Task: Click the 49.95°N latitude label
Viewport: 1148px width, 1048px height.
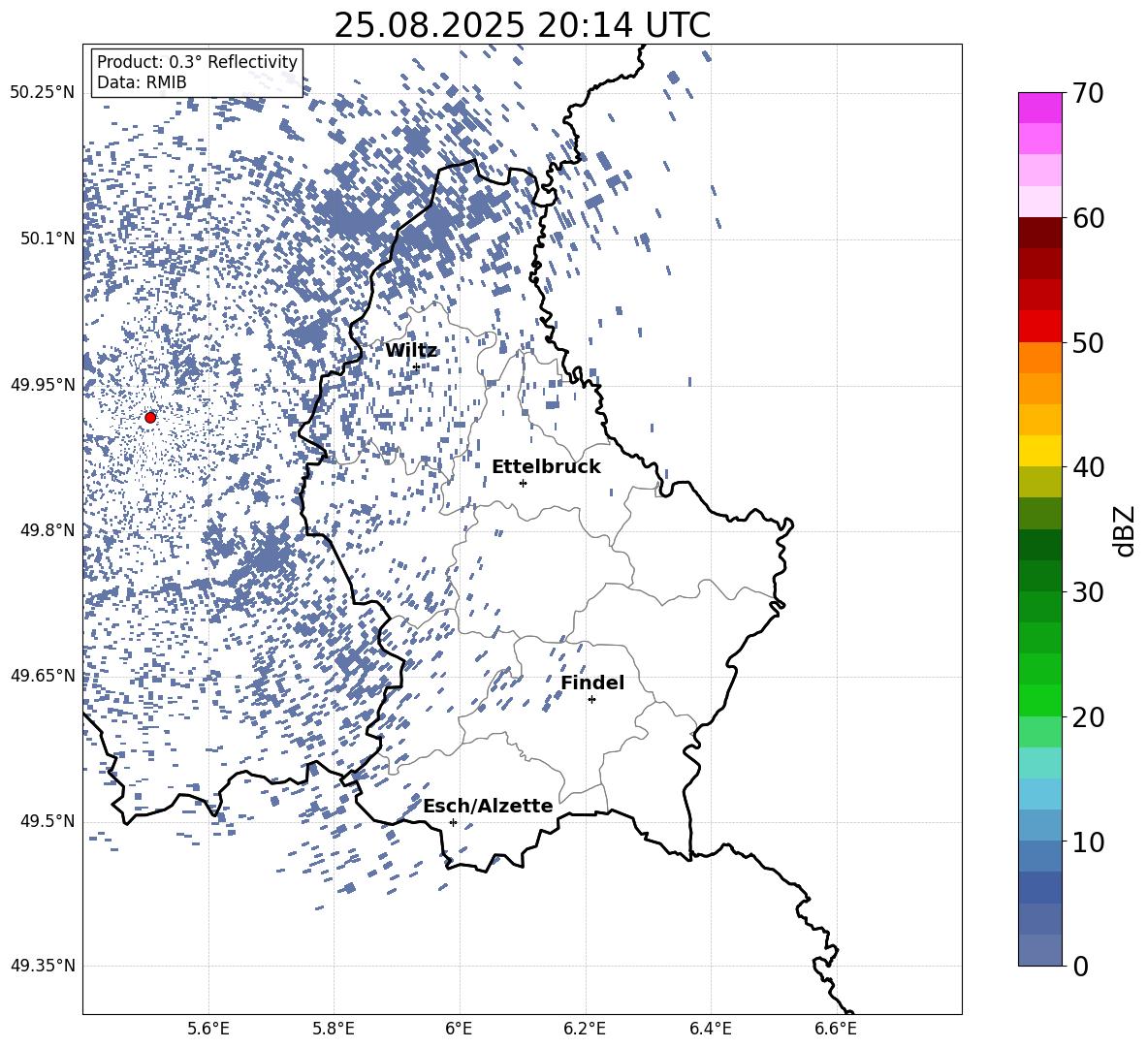Action: 43,384
